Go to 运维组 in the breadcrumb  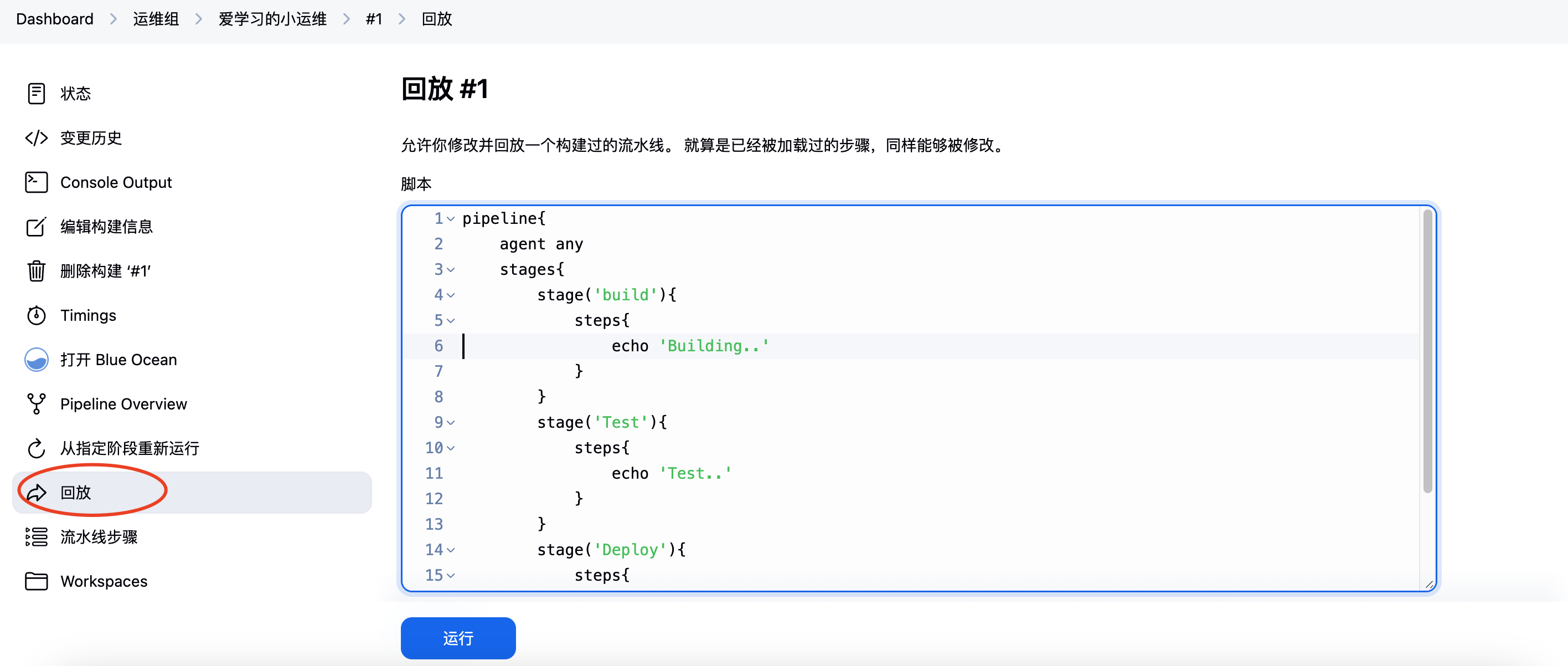pyautogui.click(x=156, y=19)
